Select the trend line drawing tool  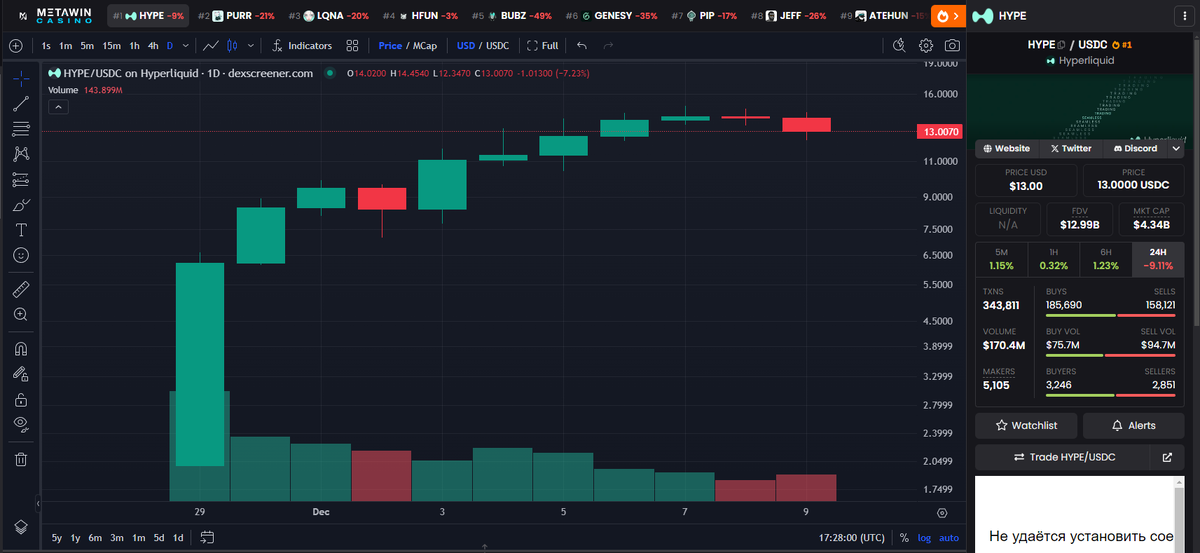(21, 103)
